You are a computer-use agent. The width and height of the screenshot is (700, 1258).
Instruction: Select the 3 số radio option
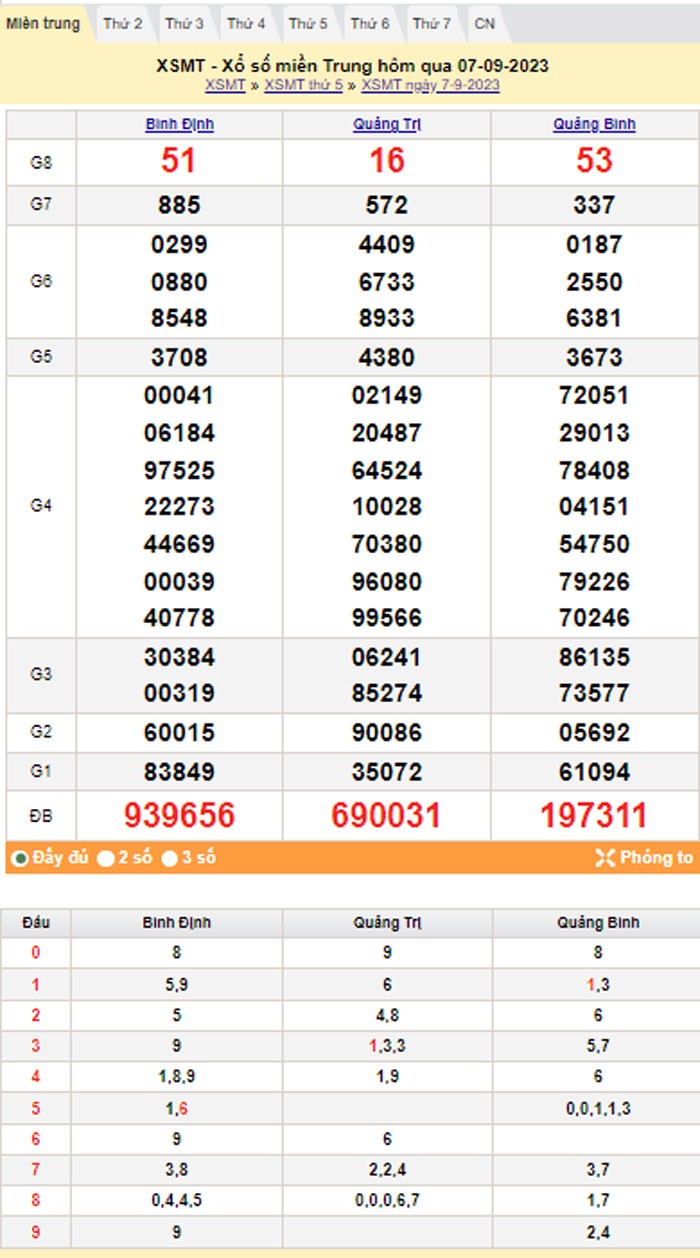[171, 858]
